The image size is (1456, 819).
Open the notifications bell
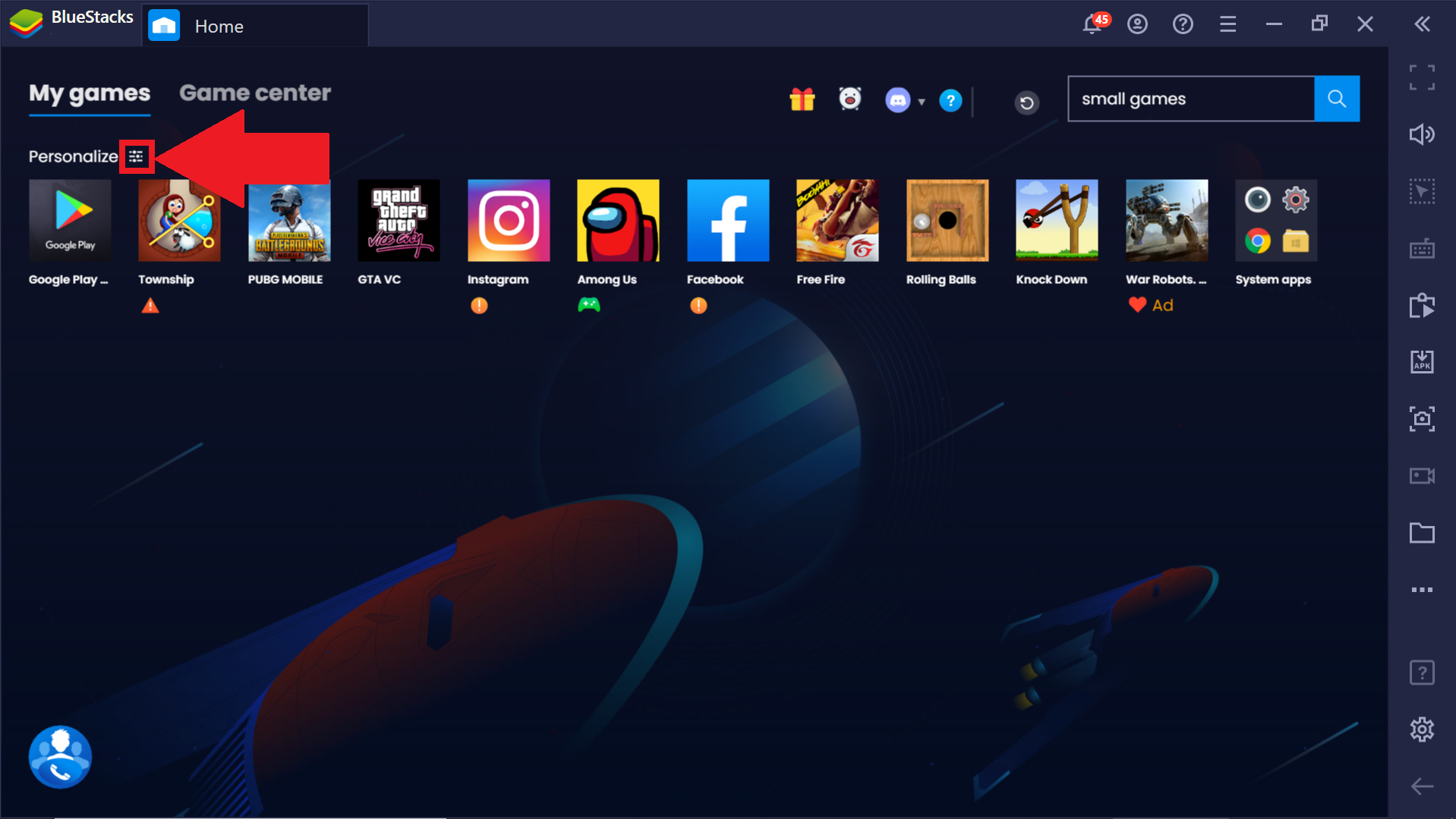1093,24
